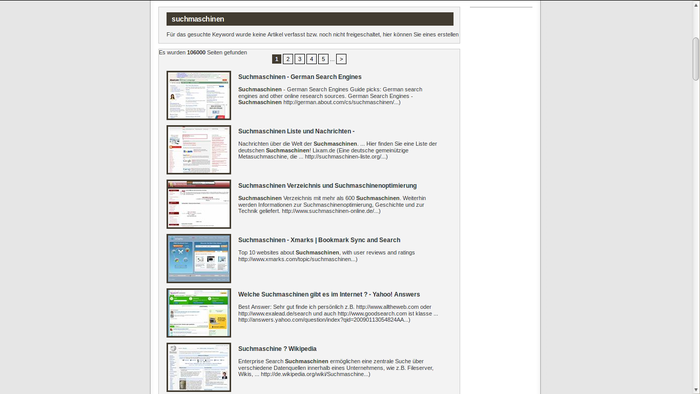The image size is (700, 394).
Task: Open thumbnail of Yahoo! Answers result
Action: point(199,313)
